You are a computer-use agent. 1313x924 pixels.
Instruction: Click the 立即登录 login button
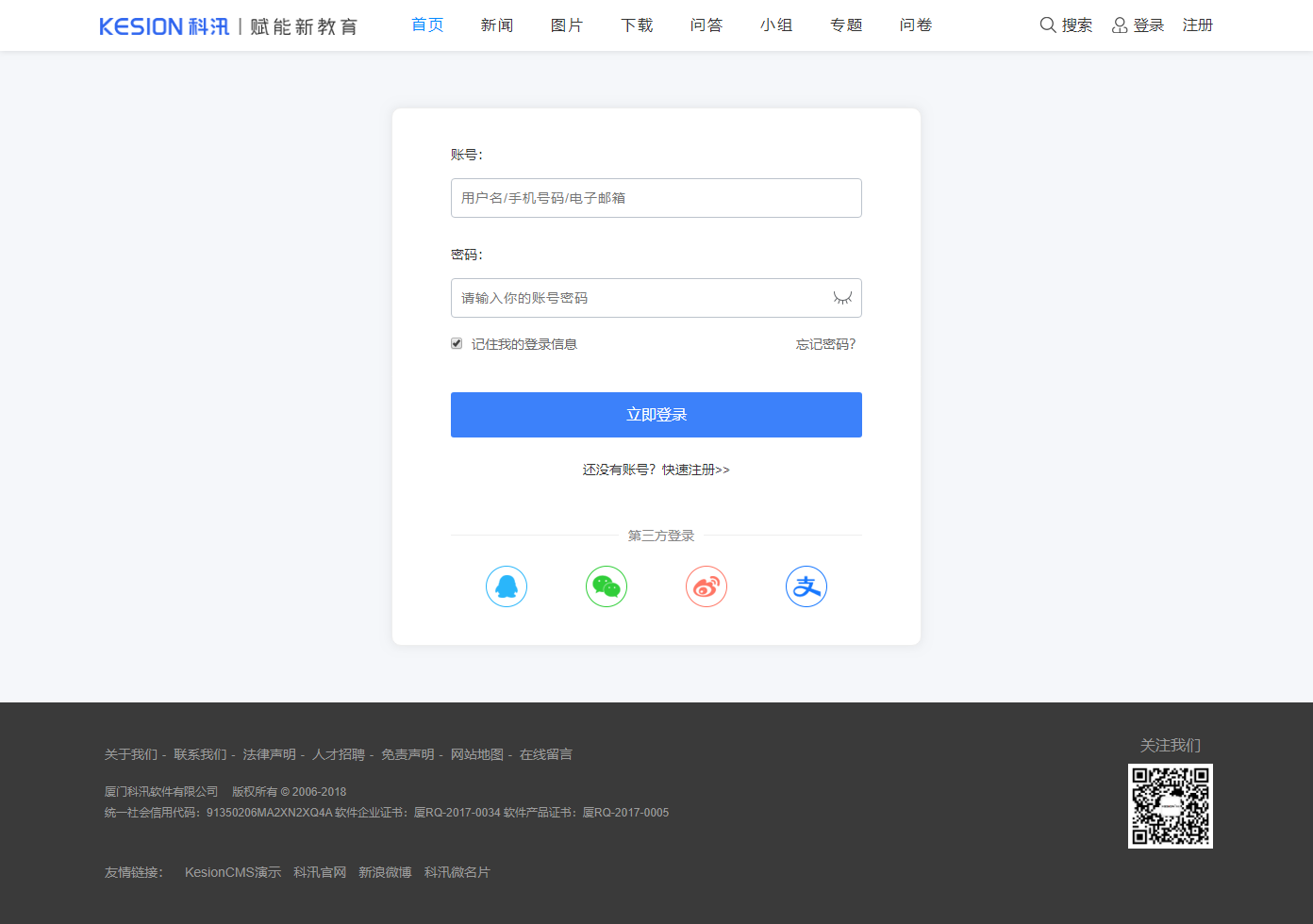click(656, 414)
